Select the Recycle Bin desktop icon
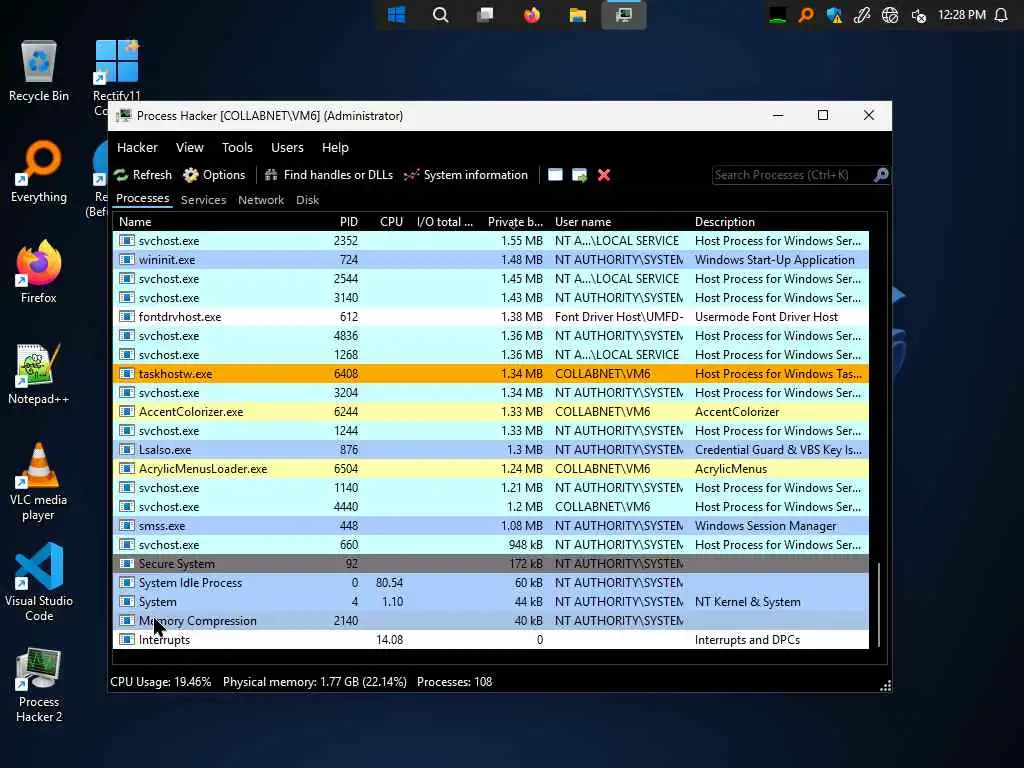The width and height of the screenshot is (1024, 768). click(39, 71)
